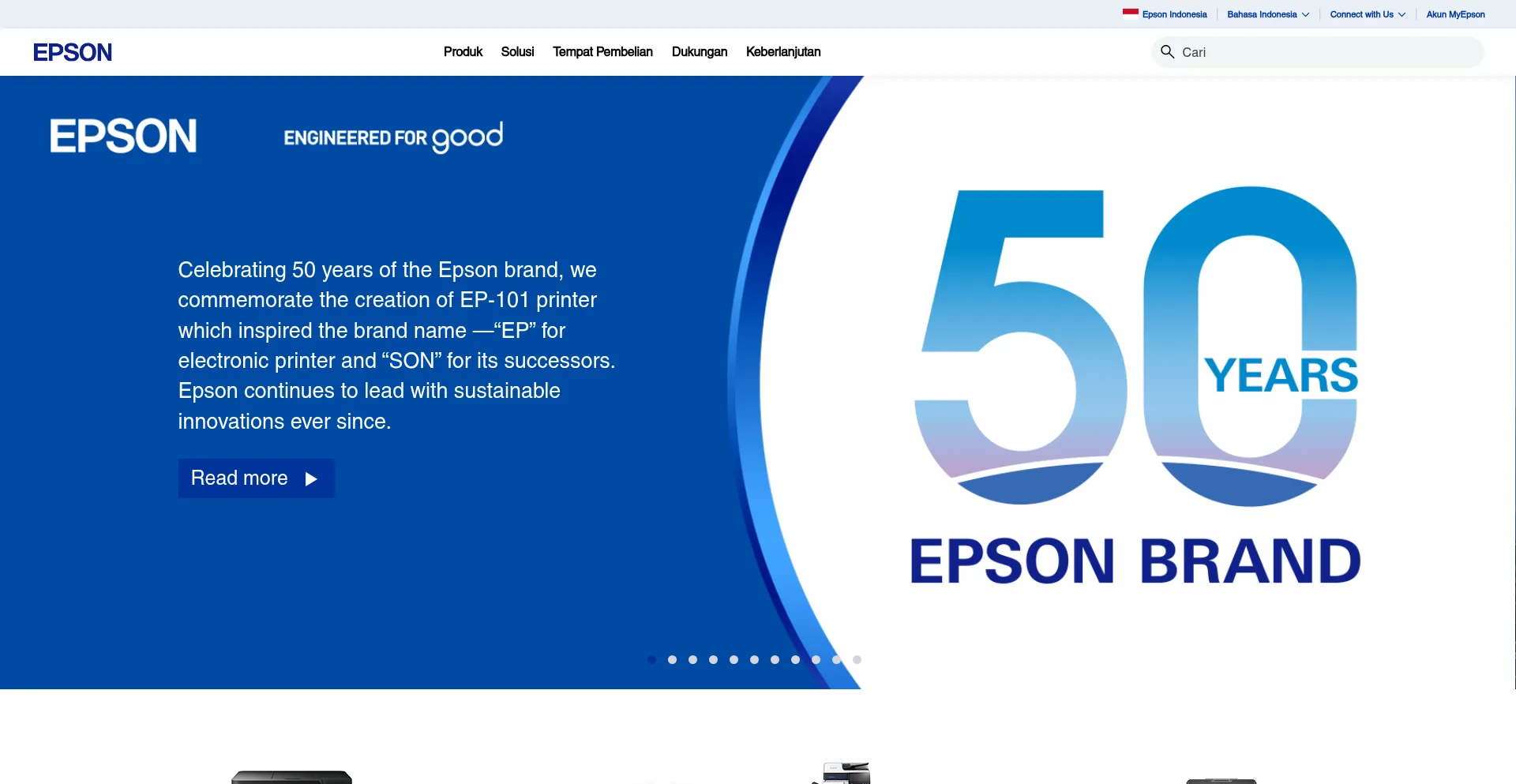Click the play arrow beside Read more
The image size is (1516, 784).
pos(311,479)
